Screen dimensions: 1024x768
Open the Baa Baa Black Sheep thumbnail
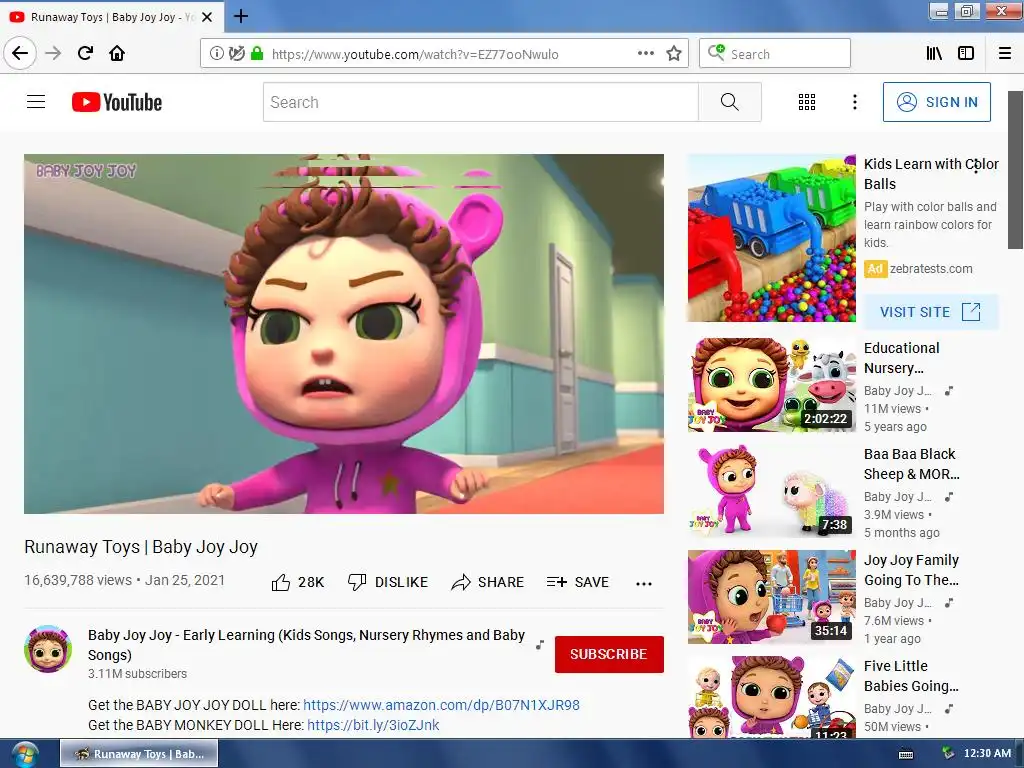771,490
